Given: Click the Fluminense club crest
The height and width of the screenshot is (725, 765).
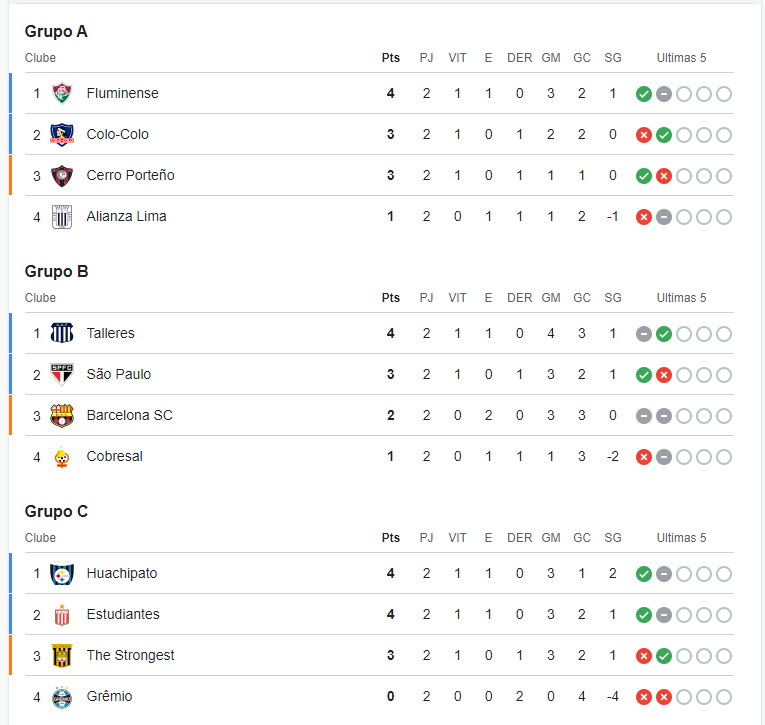Looking at the screenshot, I should click(62, 94).
